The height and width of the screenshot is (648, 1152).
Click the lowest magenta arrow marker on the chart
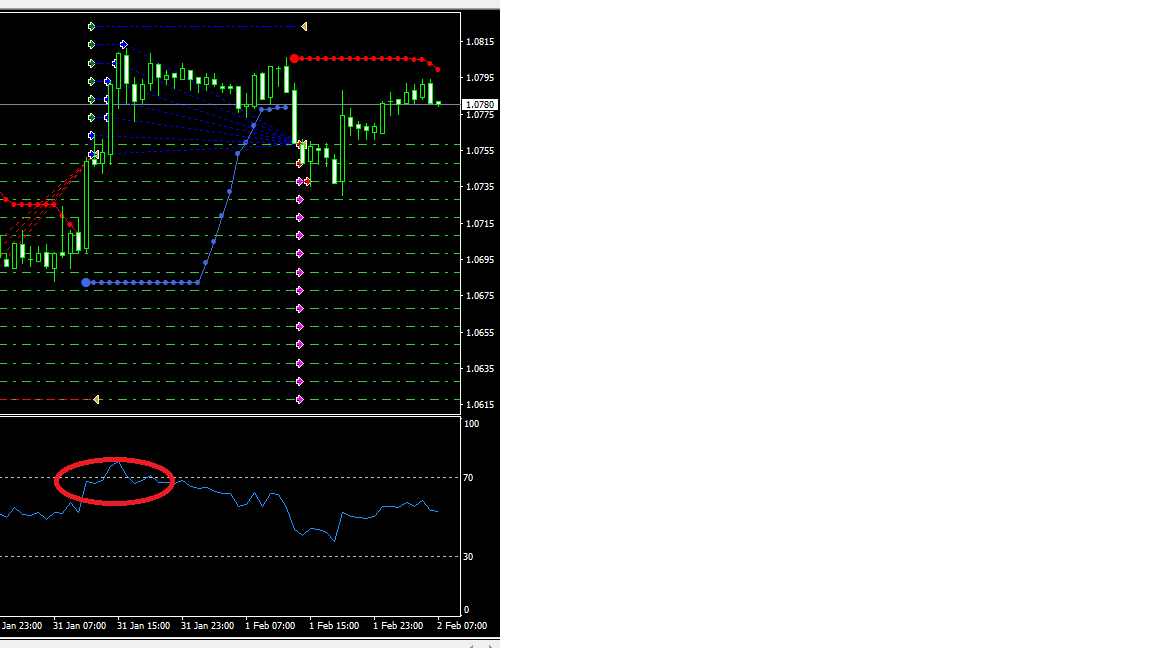pyautogui.click(x=300, y=400)
